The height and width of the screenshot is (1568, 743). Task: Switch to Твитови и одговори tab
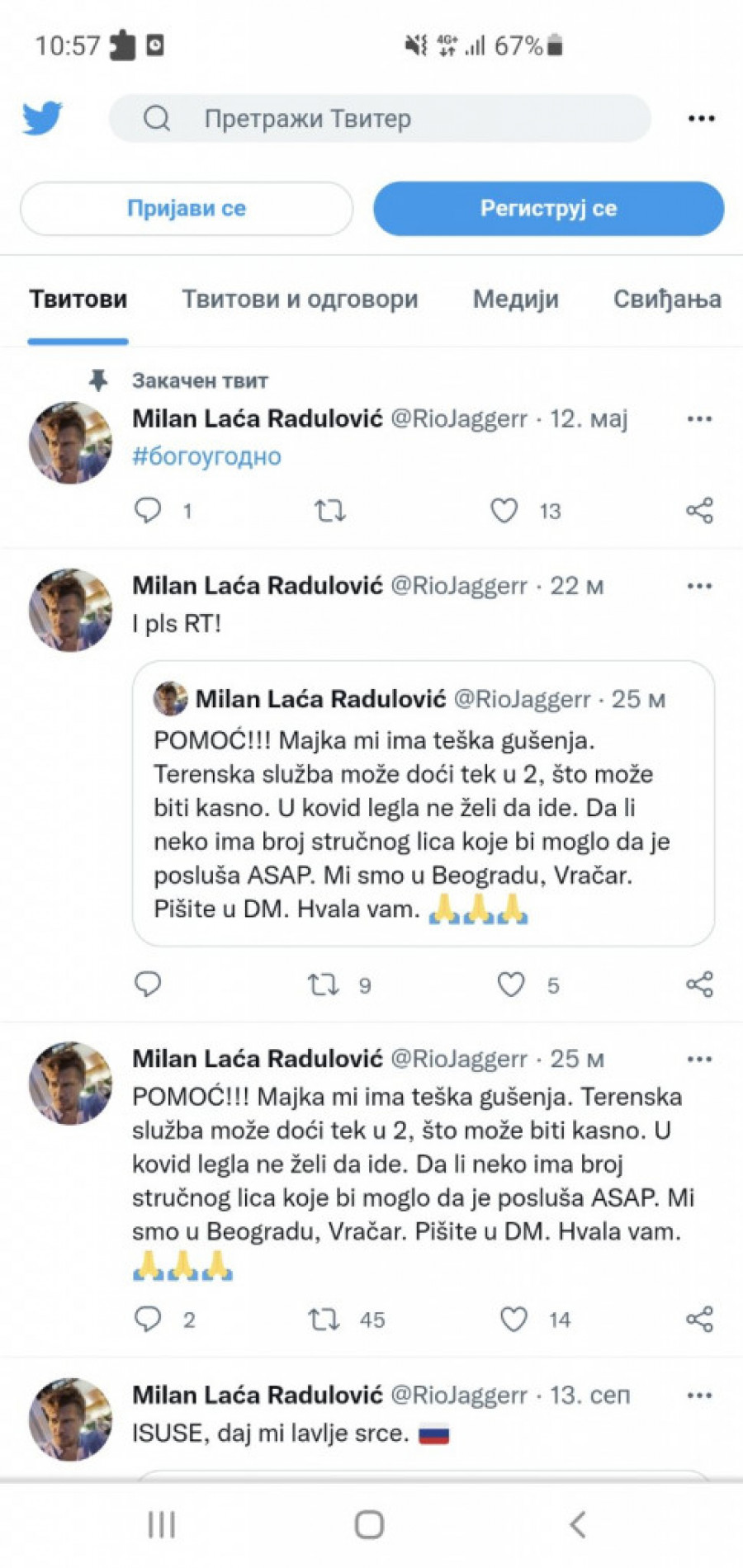point(300,299)
